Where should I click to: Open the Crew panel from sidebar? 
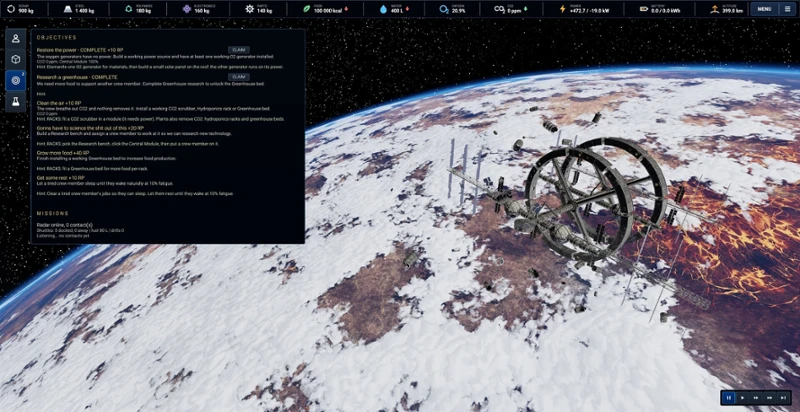point(16,39)
